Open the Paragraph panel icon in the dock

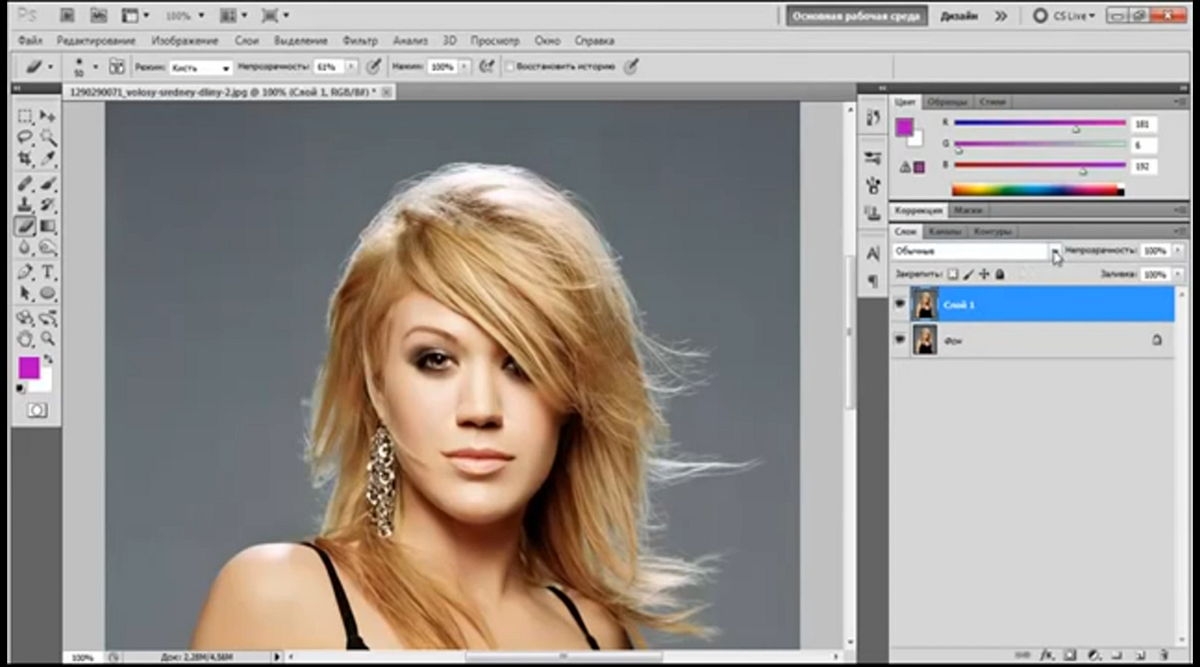873,281
